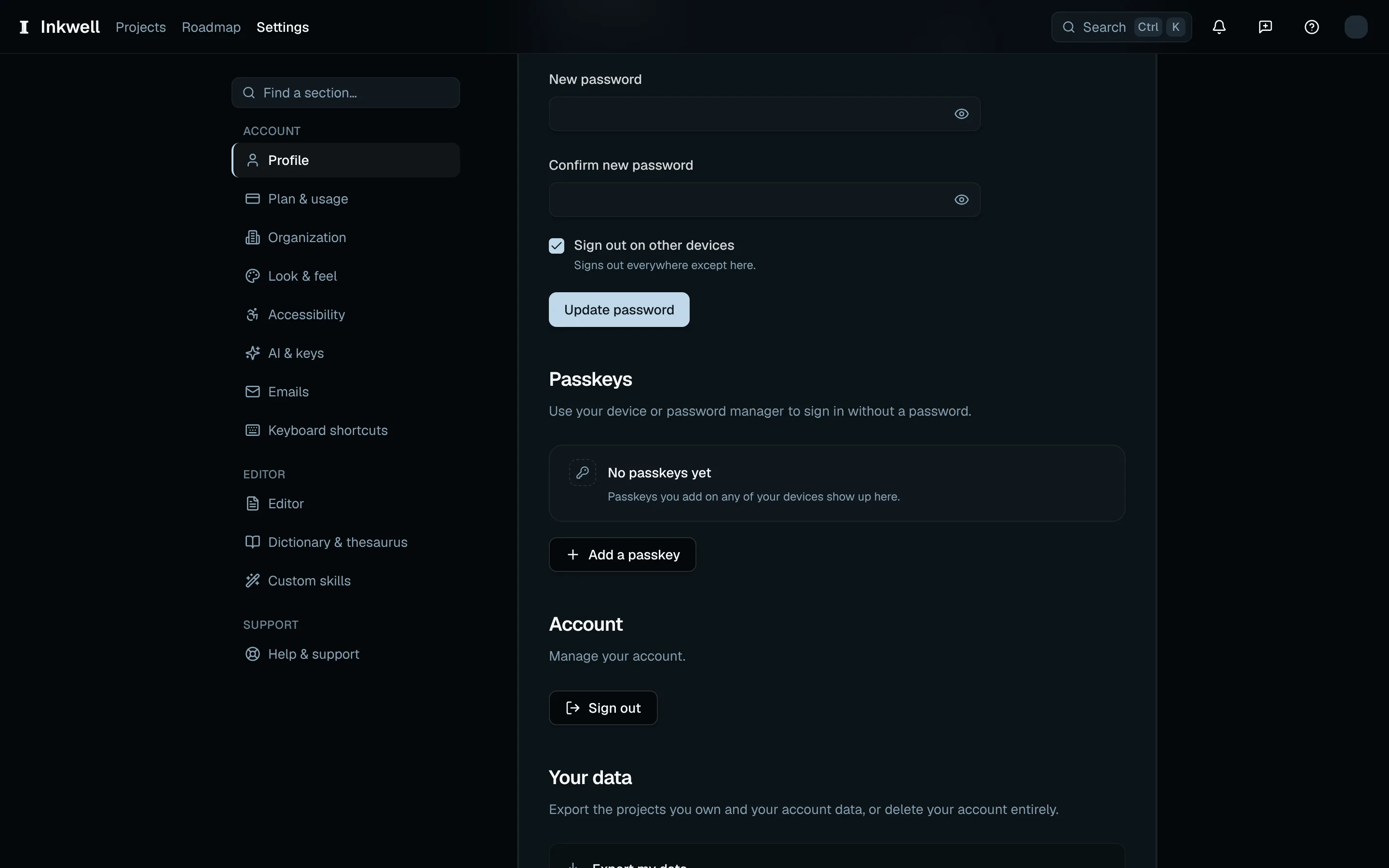Viewport: 1389px width, 868px height.
Task: Click the sign-out arrow icon
Action: pyautogui.click(x=572, y=708)
